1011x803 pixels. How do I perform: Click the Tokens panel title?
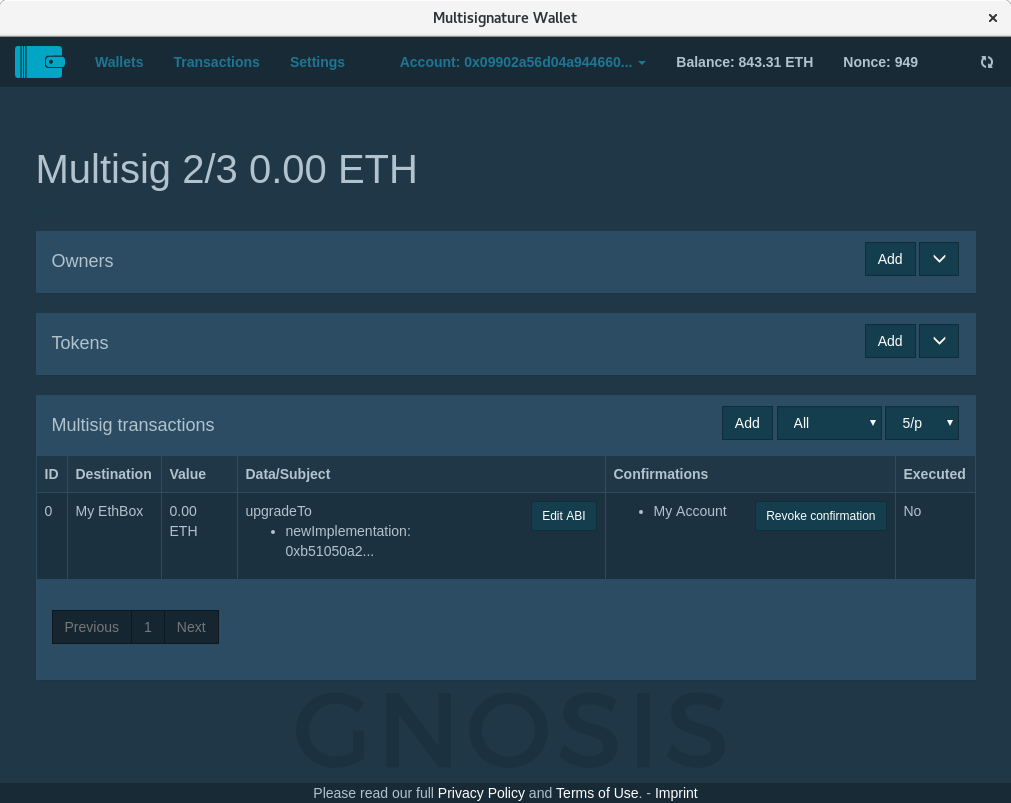click(80, 343)
